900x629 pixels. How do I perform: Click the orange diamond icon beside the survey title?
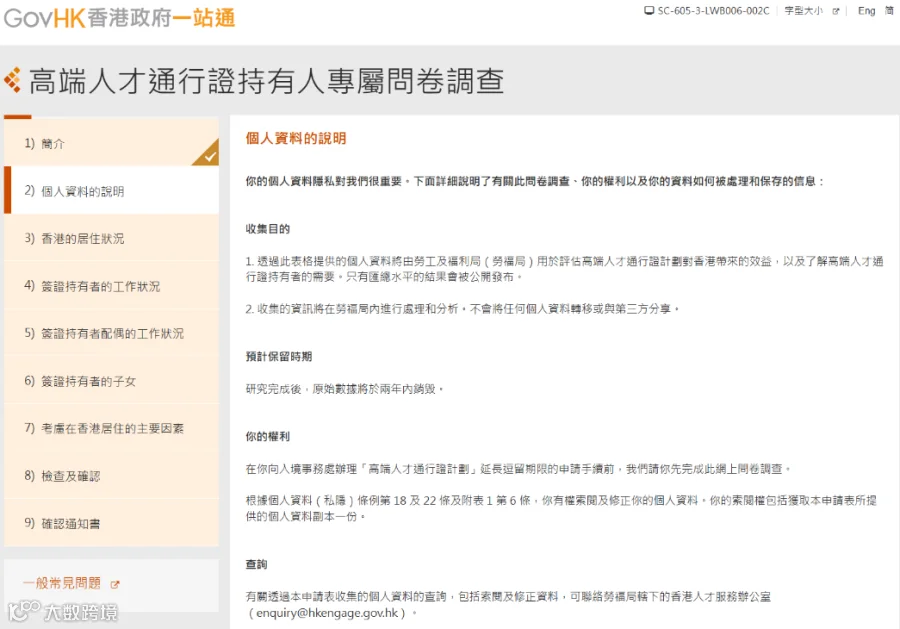[x=13, y=80]
